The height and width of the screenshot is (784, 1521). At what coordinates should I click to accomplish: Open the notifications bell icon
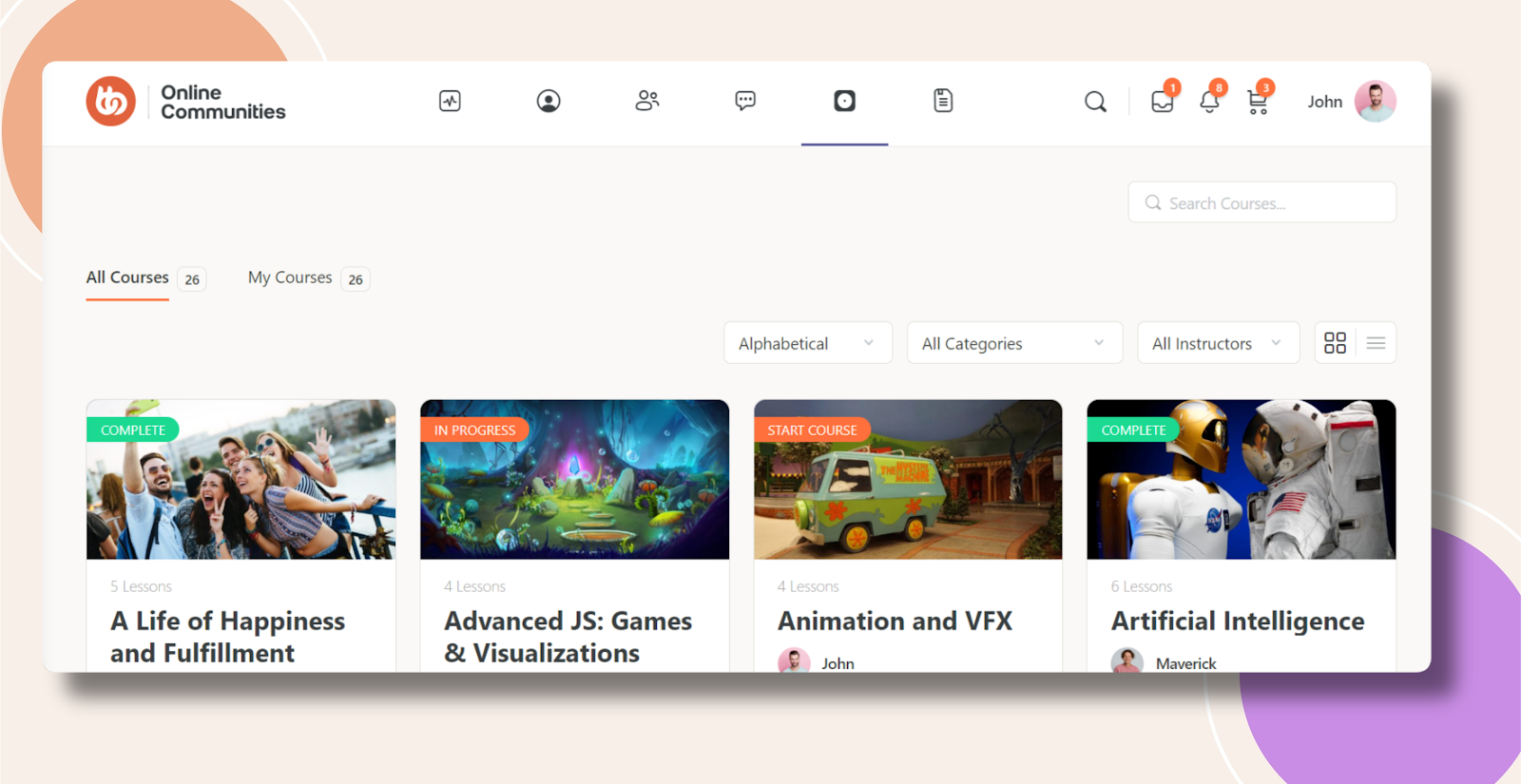1209,102
